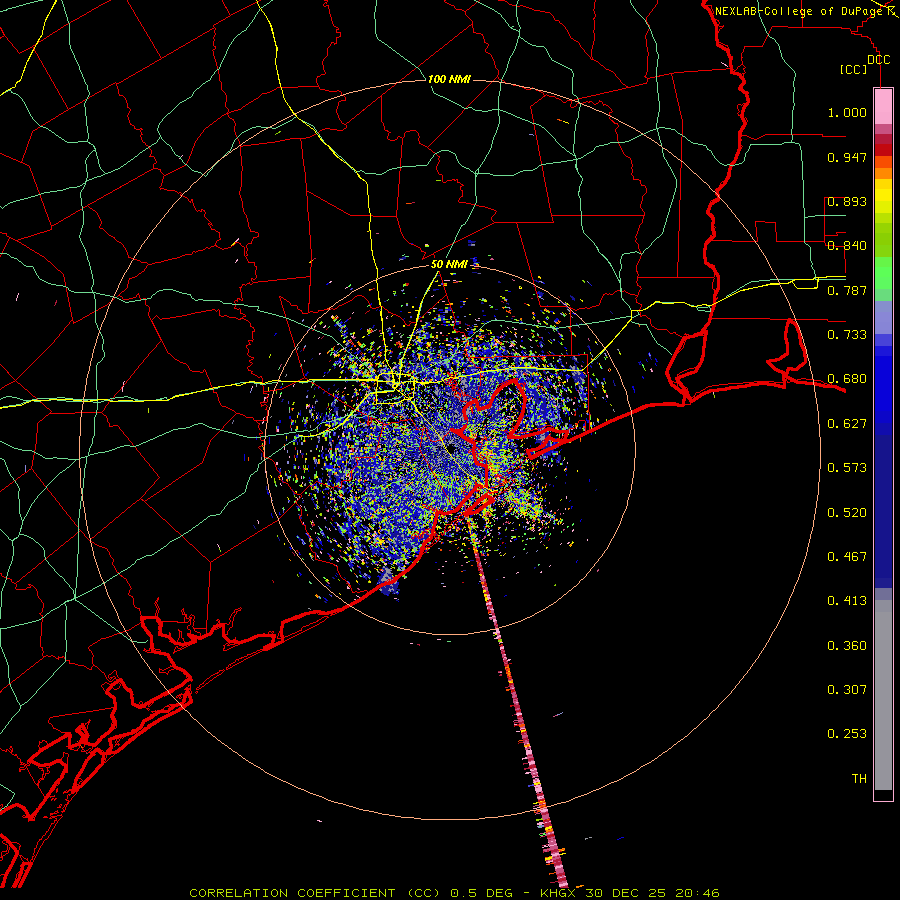Select the 0.947 scale value
900x900 pixels.
click(x=847, y=157)
